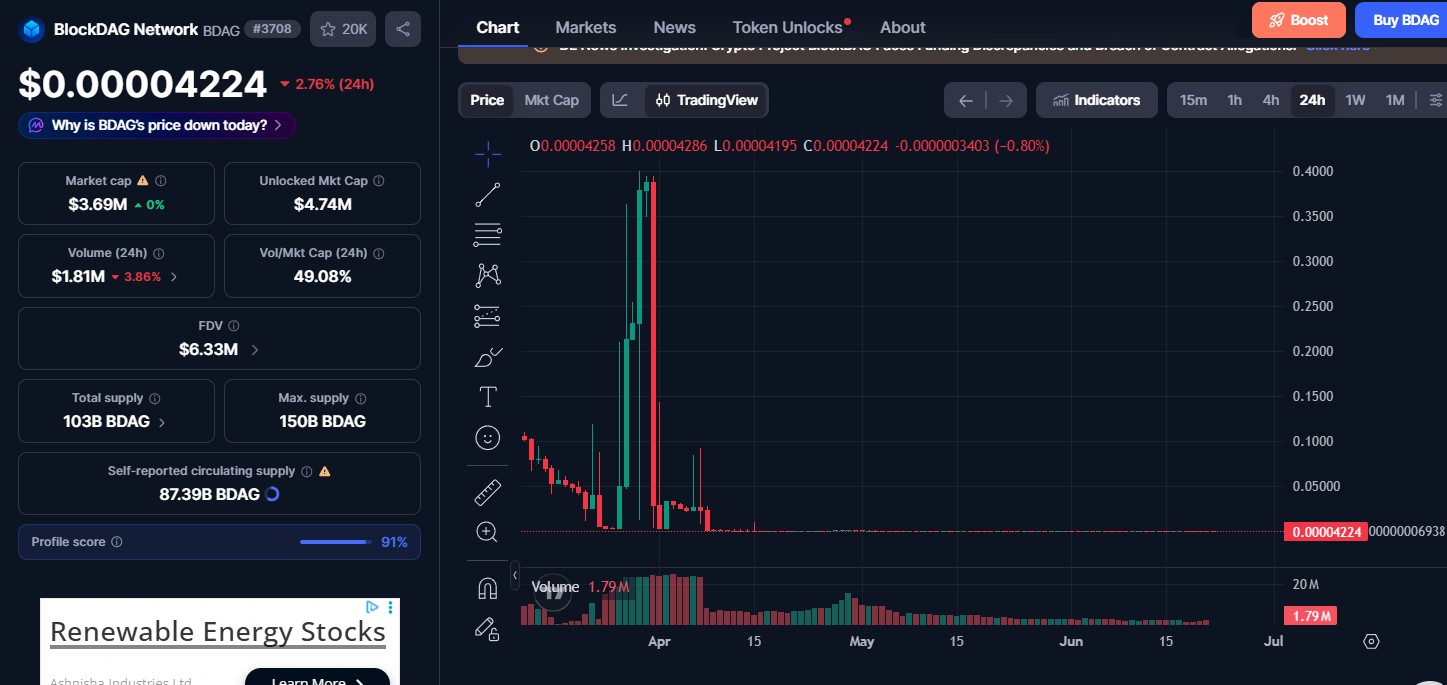
Task: Switch to the Chart tab
Action: pos(498,27)
